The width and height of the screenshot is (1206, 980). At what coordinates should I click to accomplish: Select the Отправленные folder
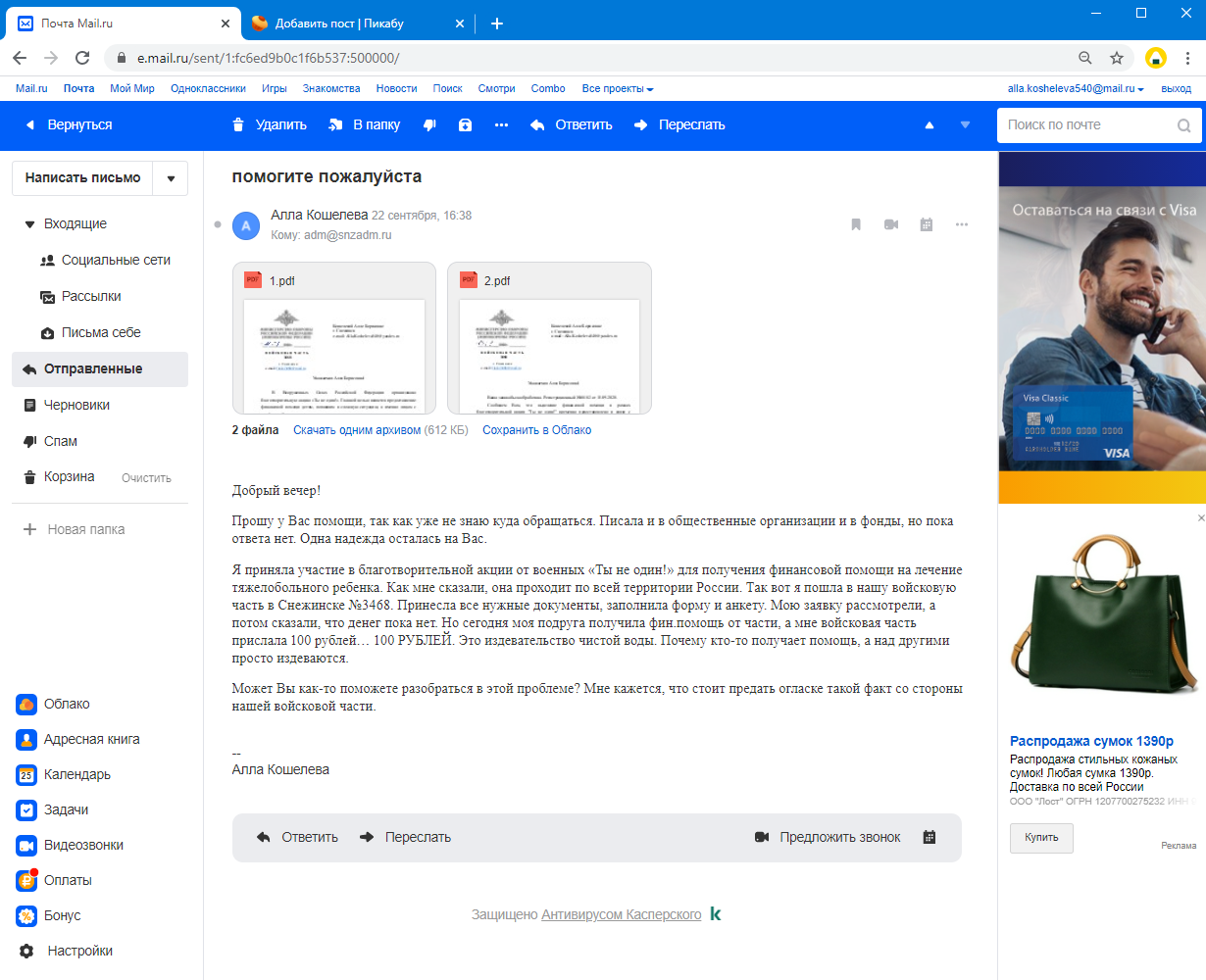tap(100, 368)
